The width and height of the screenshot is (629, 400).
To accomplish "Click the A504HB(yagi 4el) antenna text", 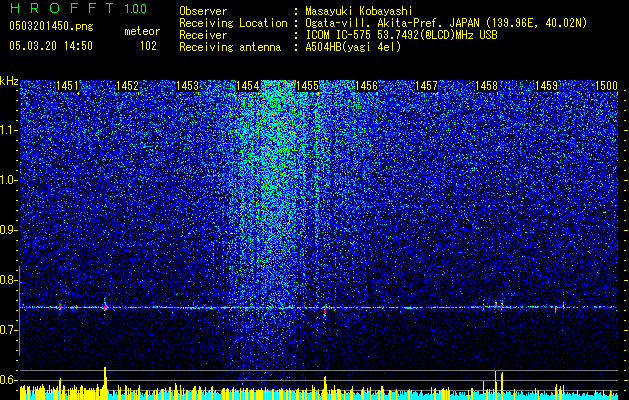I will point(353,47).
